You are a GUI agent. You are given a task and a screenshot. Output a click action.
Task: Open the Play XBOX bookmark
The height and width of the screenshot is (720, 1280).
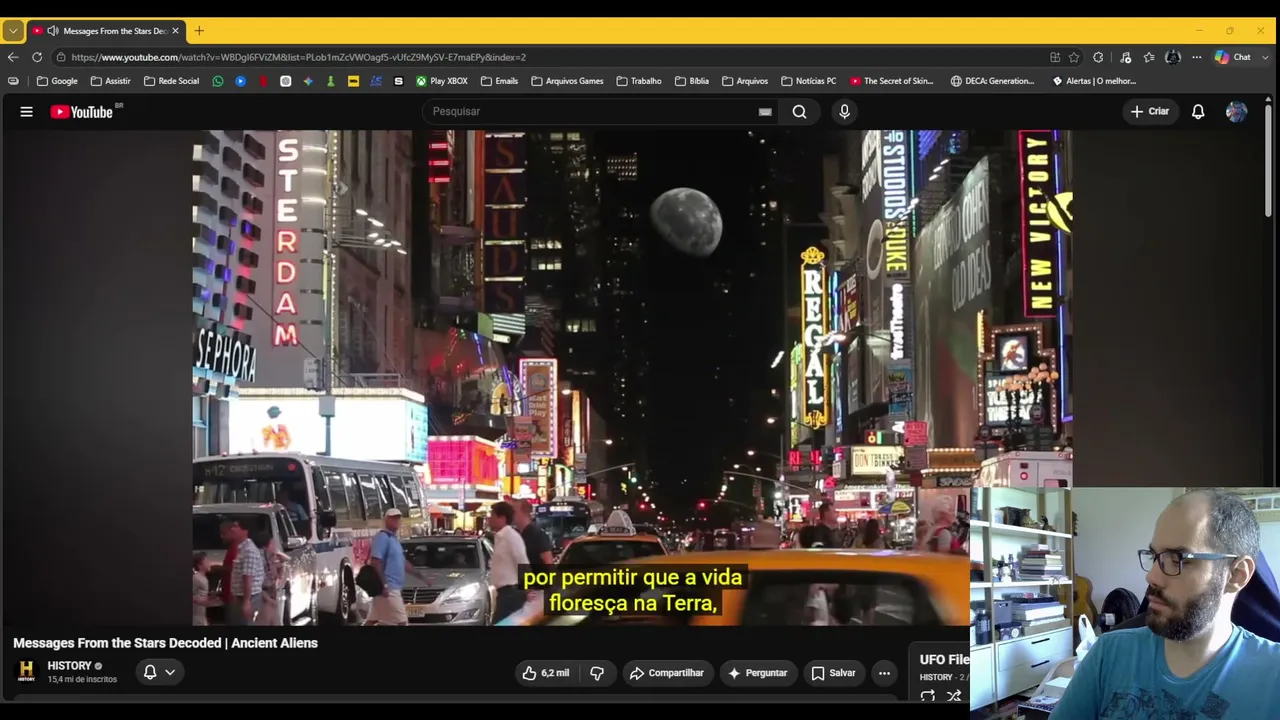point(442,81)
